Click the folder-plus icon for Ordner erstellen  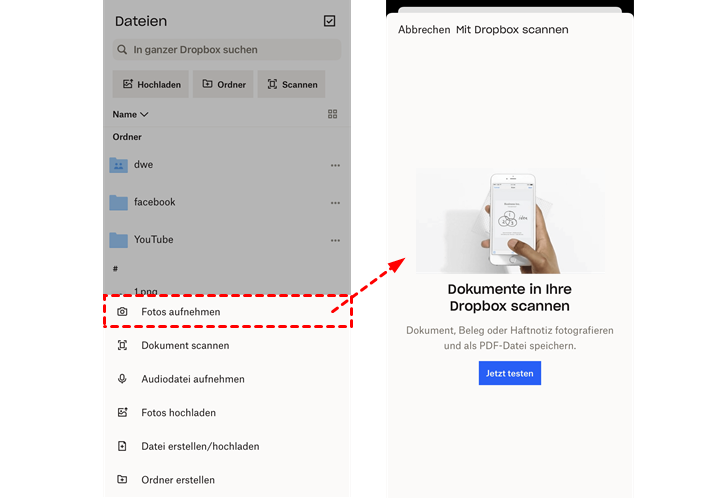(122, 480)
